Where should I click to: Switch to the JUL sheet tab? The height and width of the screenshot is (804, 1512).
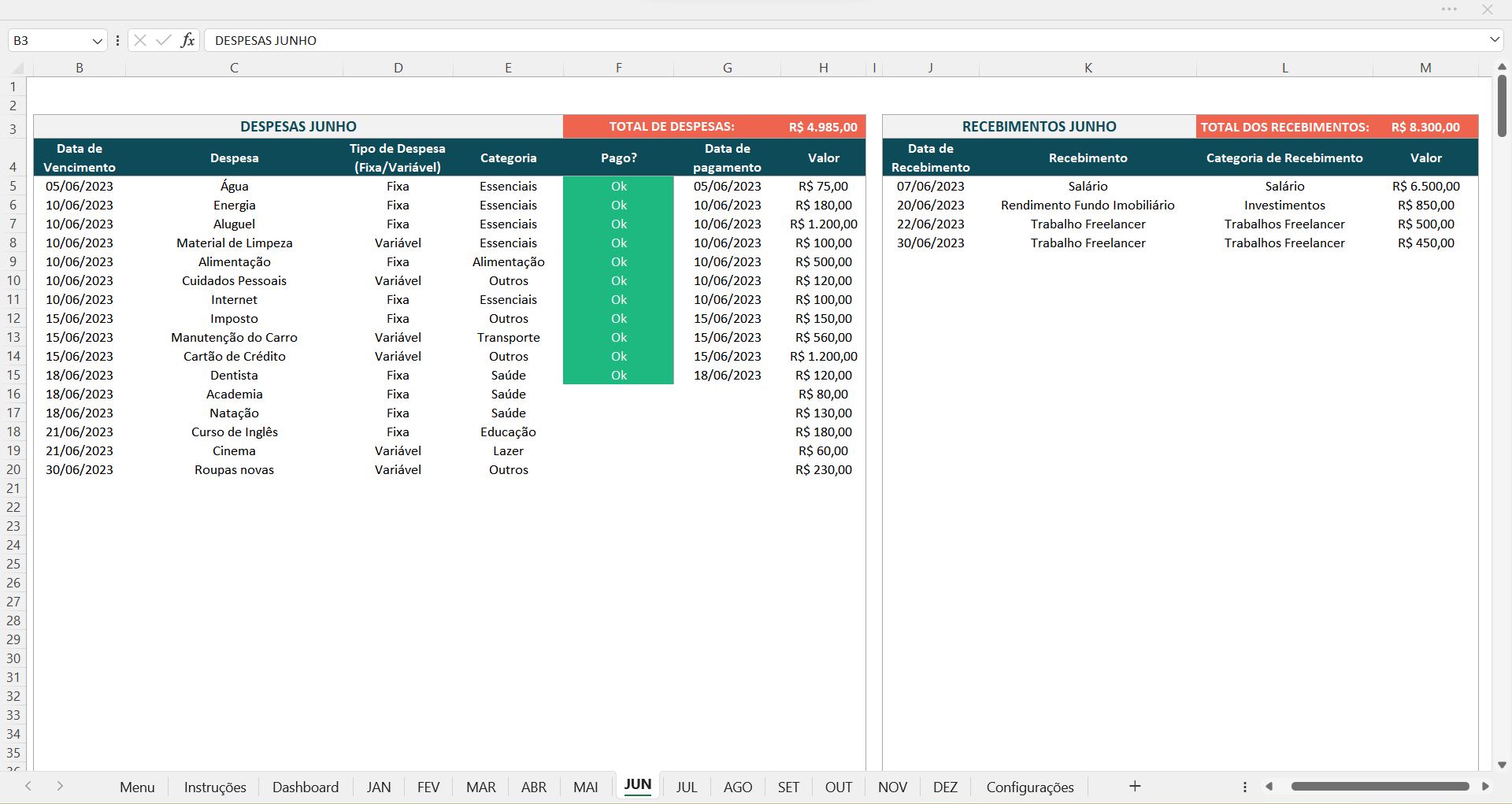tap(687, 787)
